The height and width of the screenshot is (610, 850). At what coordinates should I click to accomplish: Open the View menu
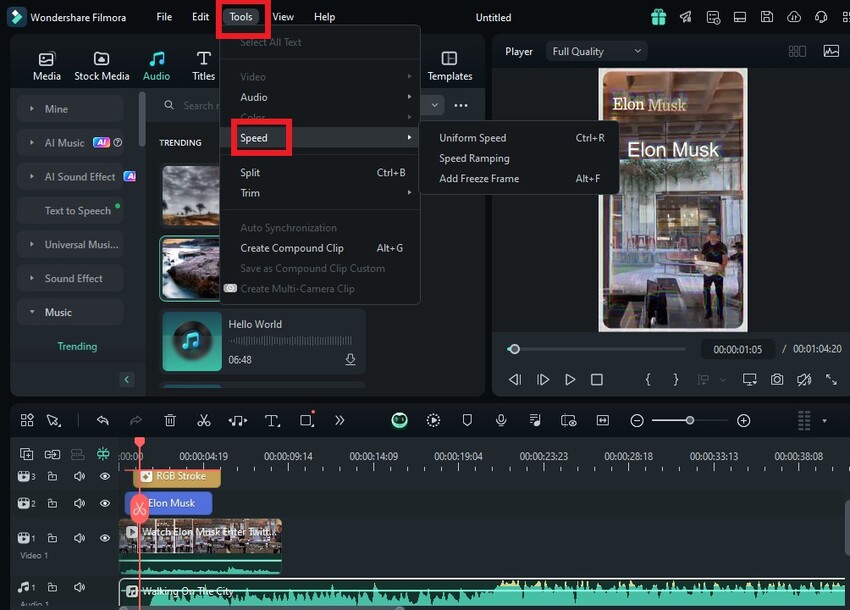[x=283, y=17]
